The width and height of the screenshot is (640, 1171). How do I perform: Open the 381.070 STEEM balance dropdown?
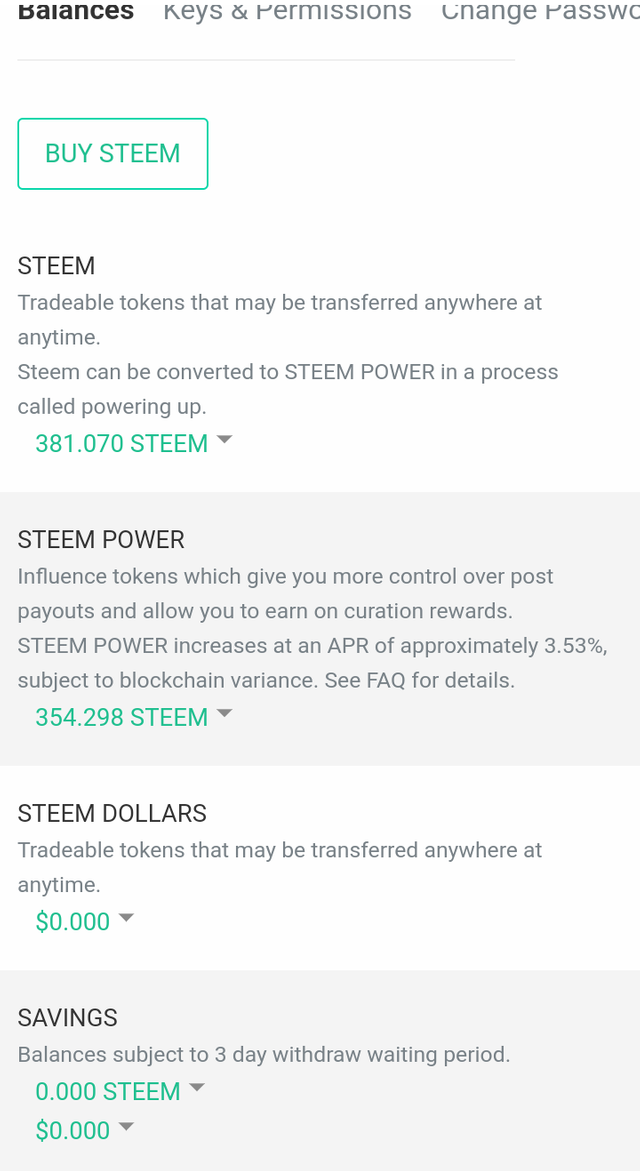[x=122, y=443]
